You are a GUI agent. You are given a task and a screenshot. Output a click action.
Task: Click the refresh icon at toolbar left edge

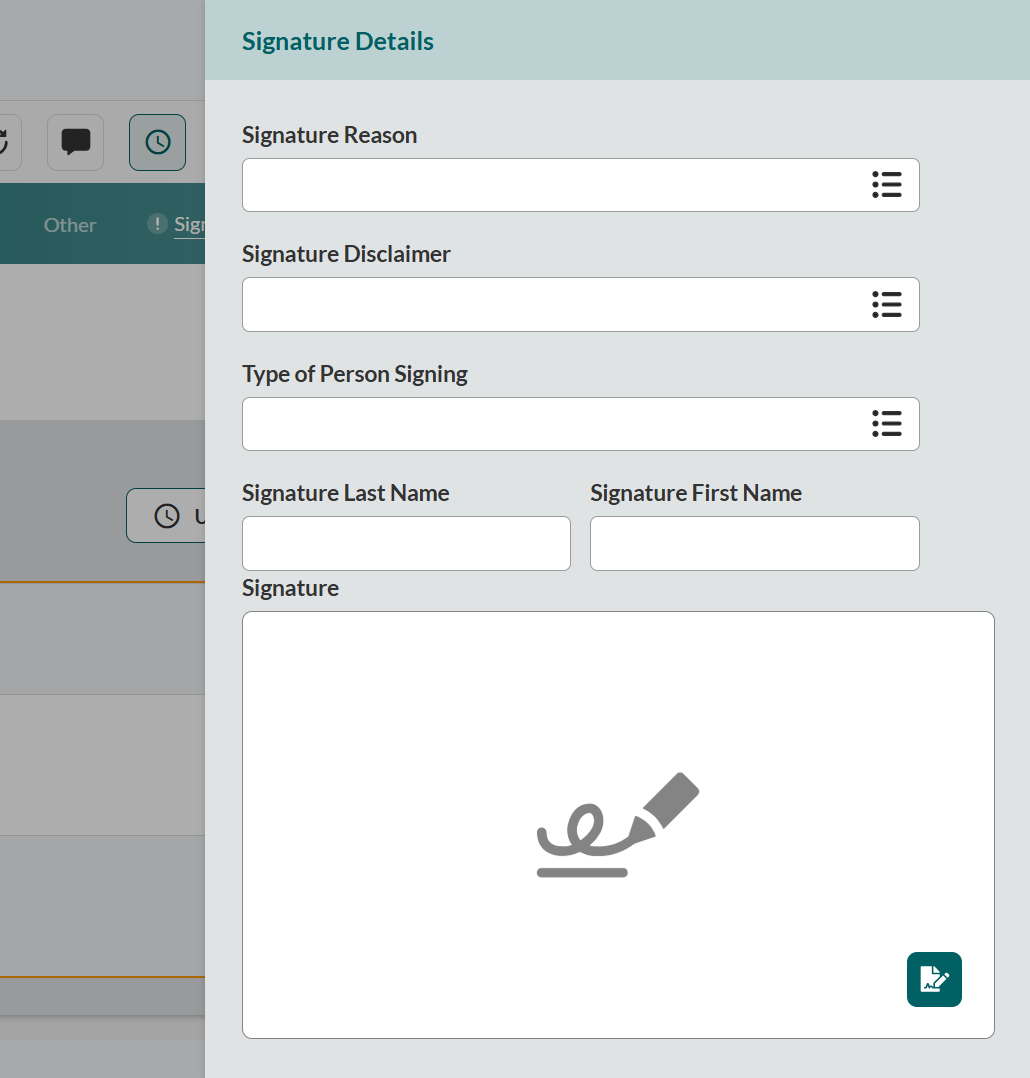click(5, 142)
